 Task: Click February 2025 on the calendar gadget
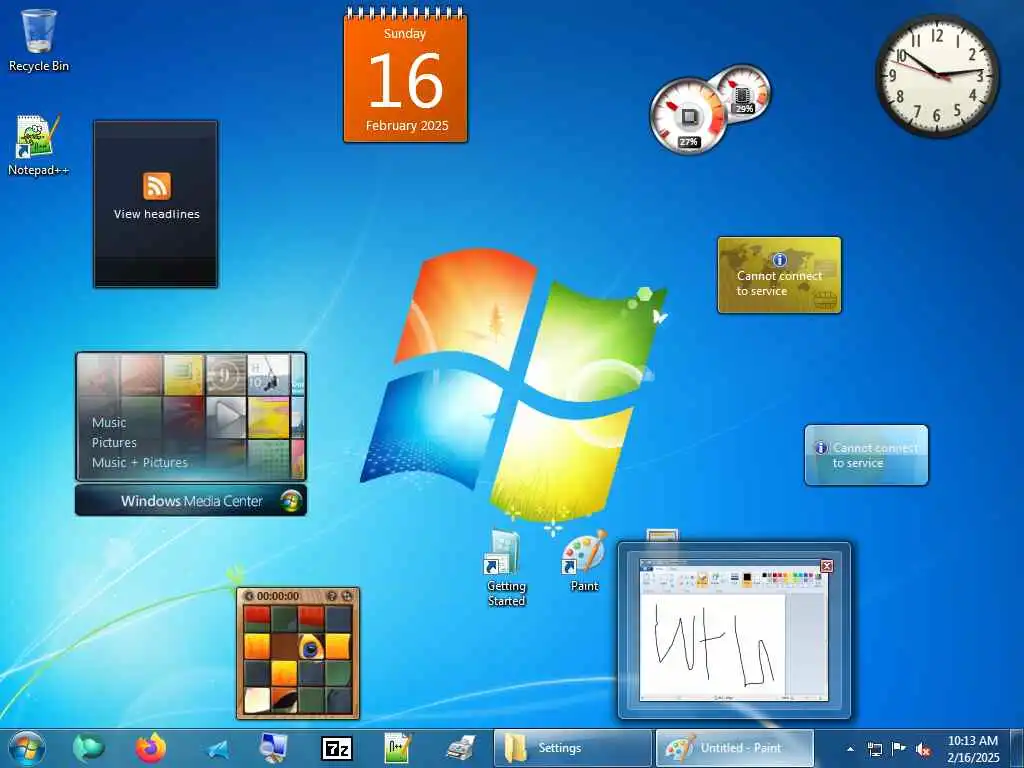click(407, 125)
